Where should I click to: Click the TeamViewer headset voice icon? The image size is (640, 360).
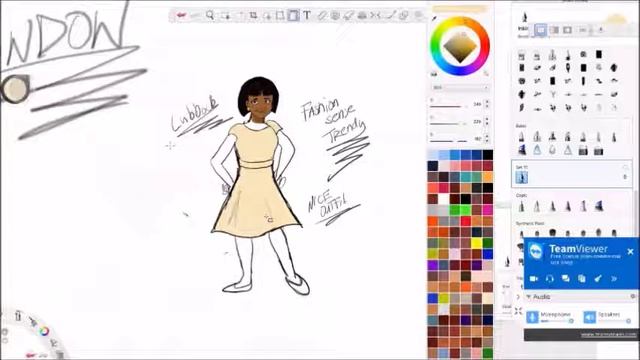(x=549, y=279)
